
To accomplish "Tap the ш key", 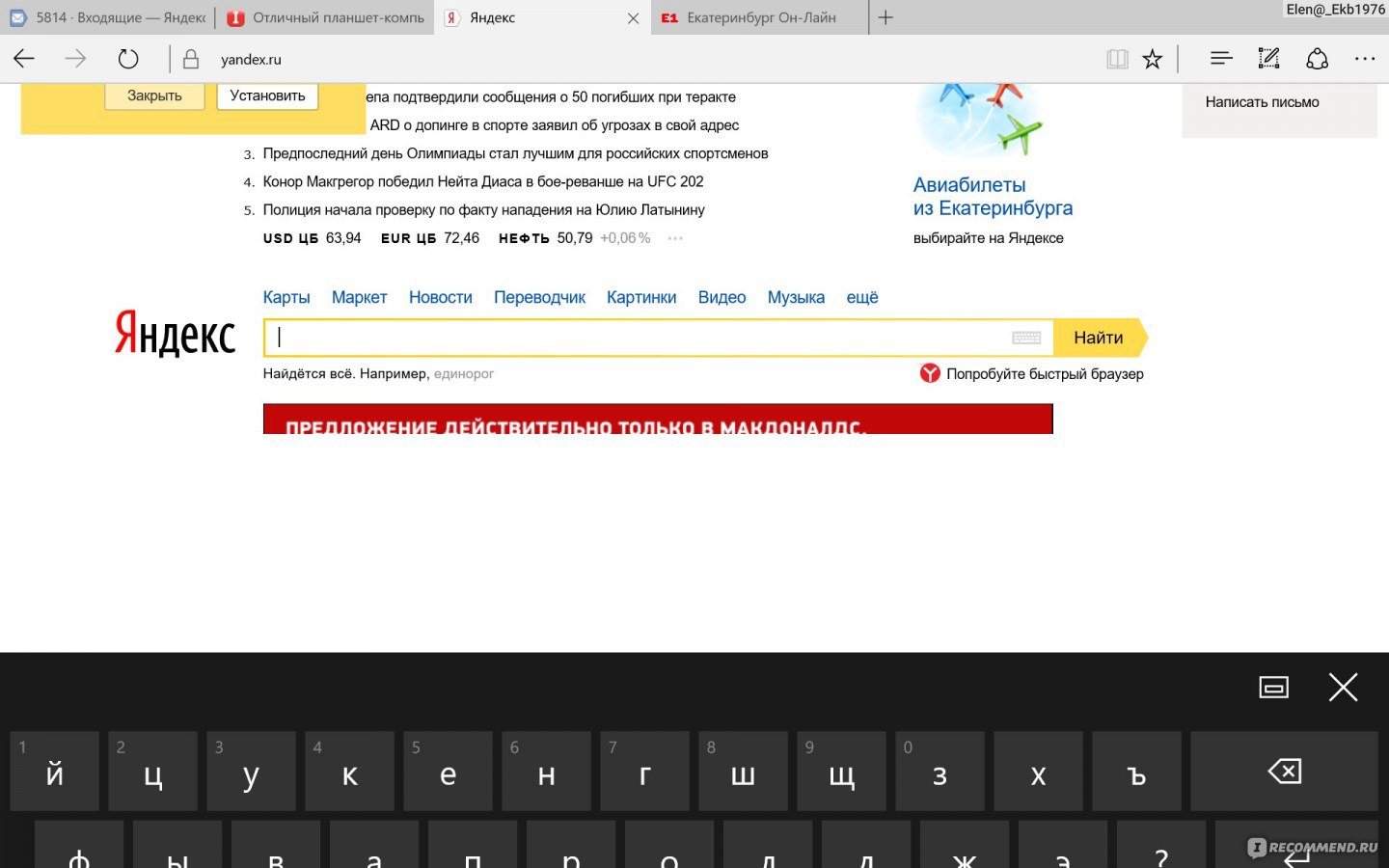I will pos(744,771).
